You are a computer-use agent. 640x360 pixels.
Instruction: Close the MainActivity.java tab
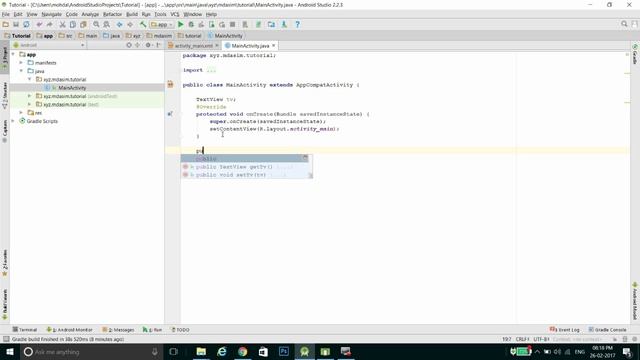(274, 45)
